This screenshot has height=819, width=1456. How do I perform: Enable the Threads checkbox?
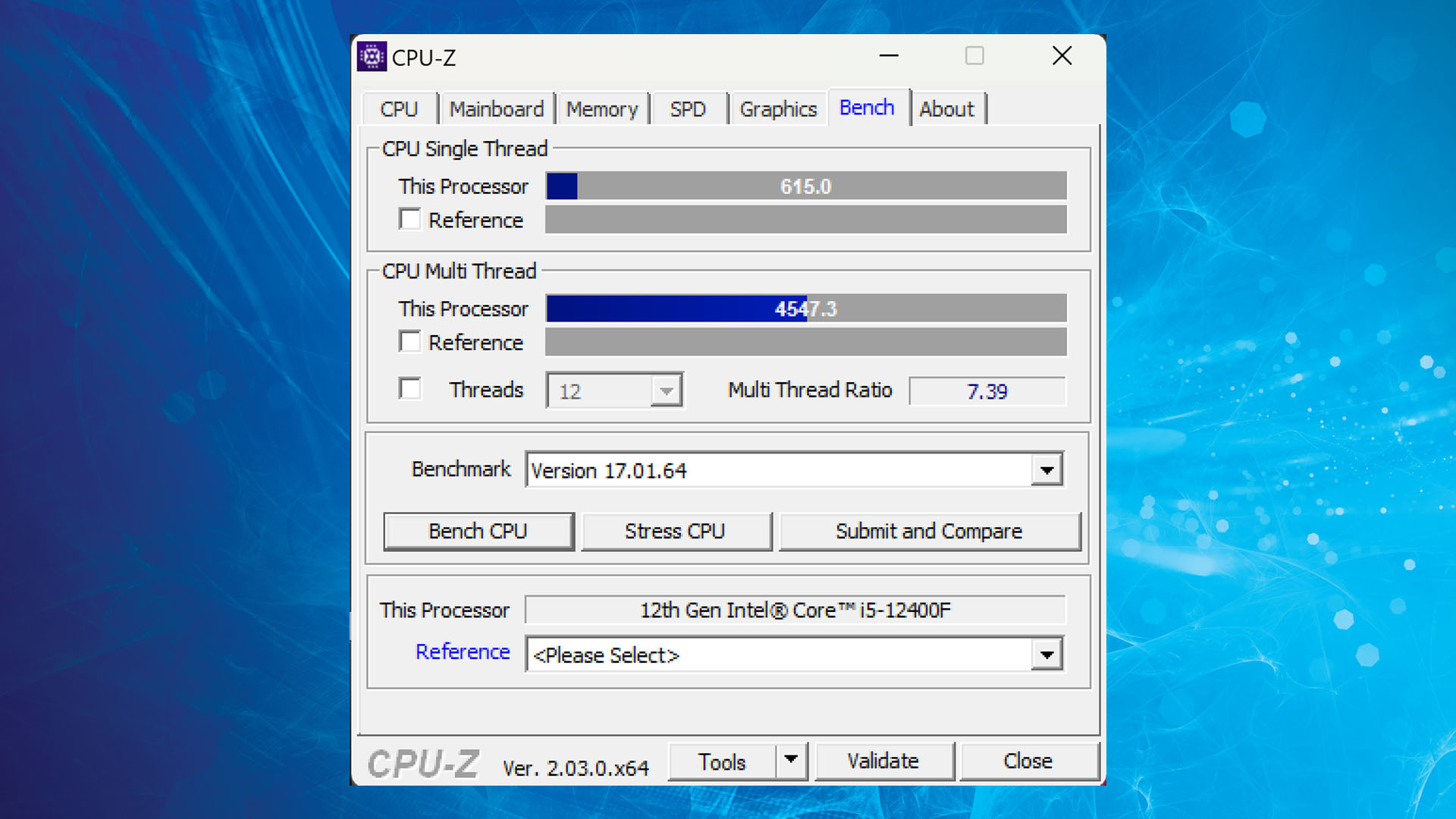point(410,390)
